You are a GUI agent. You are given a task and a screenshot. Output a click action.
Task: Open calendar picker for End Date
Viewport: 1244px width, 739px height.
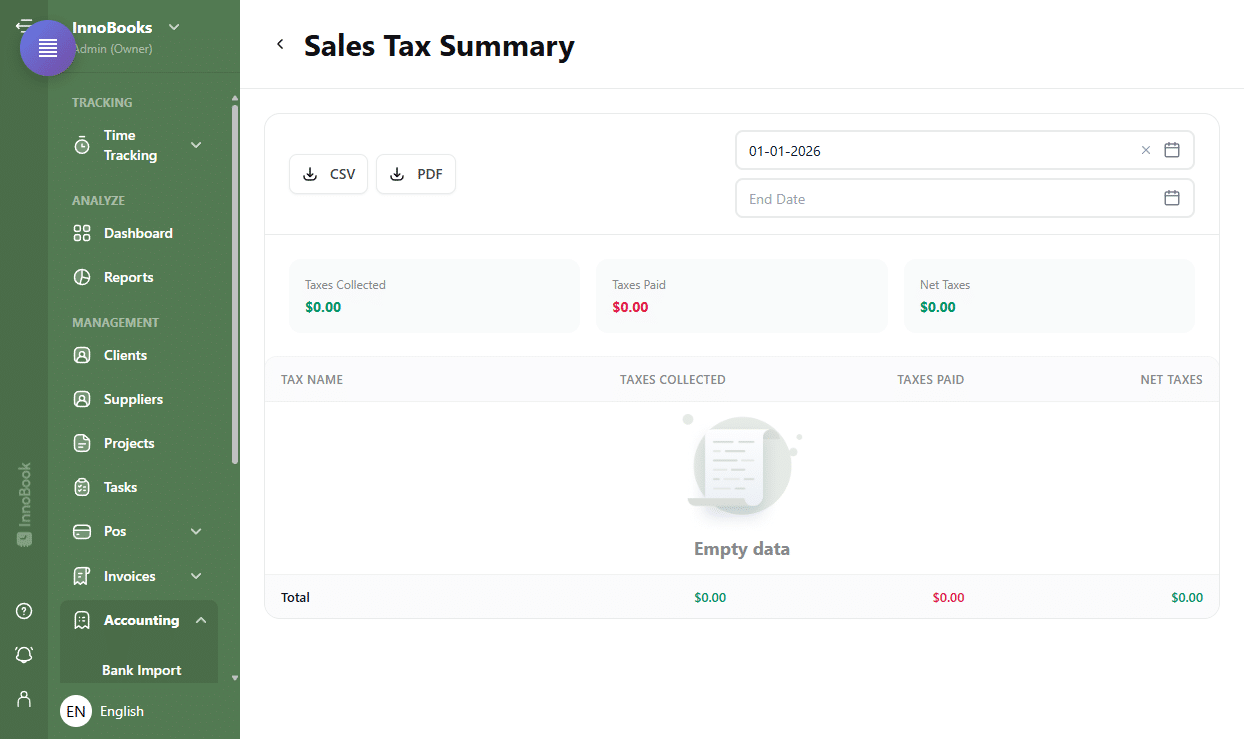[x=1172, y=198]
